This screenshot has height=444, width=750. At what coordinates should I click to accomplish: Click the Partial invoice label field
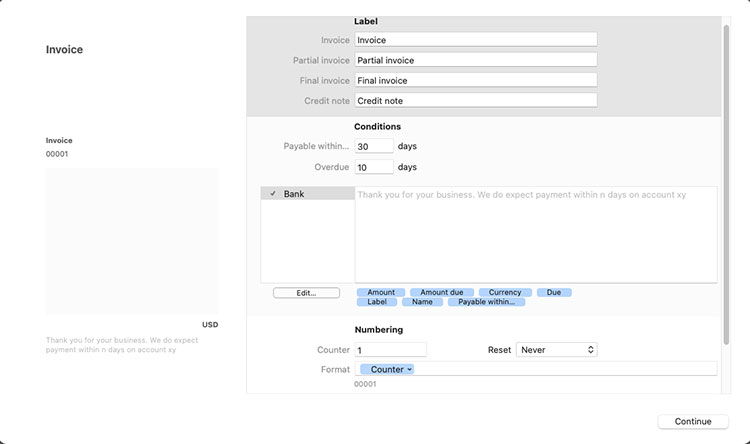coord(475,60)
